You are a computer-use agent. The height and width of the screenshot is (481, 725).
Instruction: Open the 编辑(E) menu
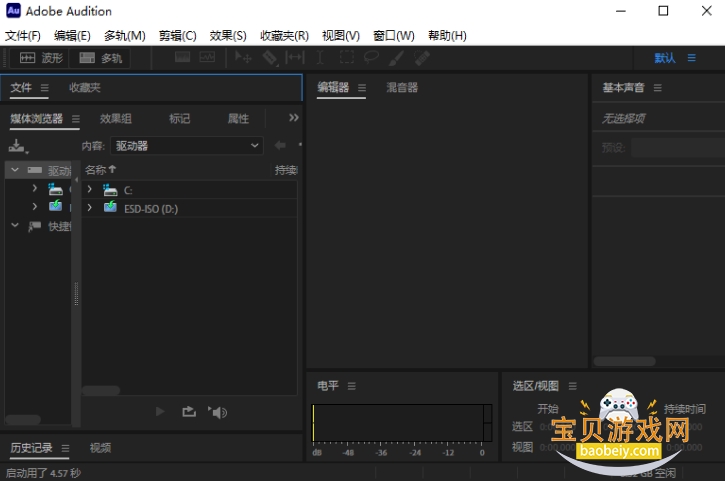pos(72,36)
